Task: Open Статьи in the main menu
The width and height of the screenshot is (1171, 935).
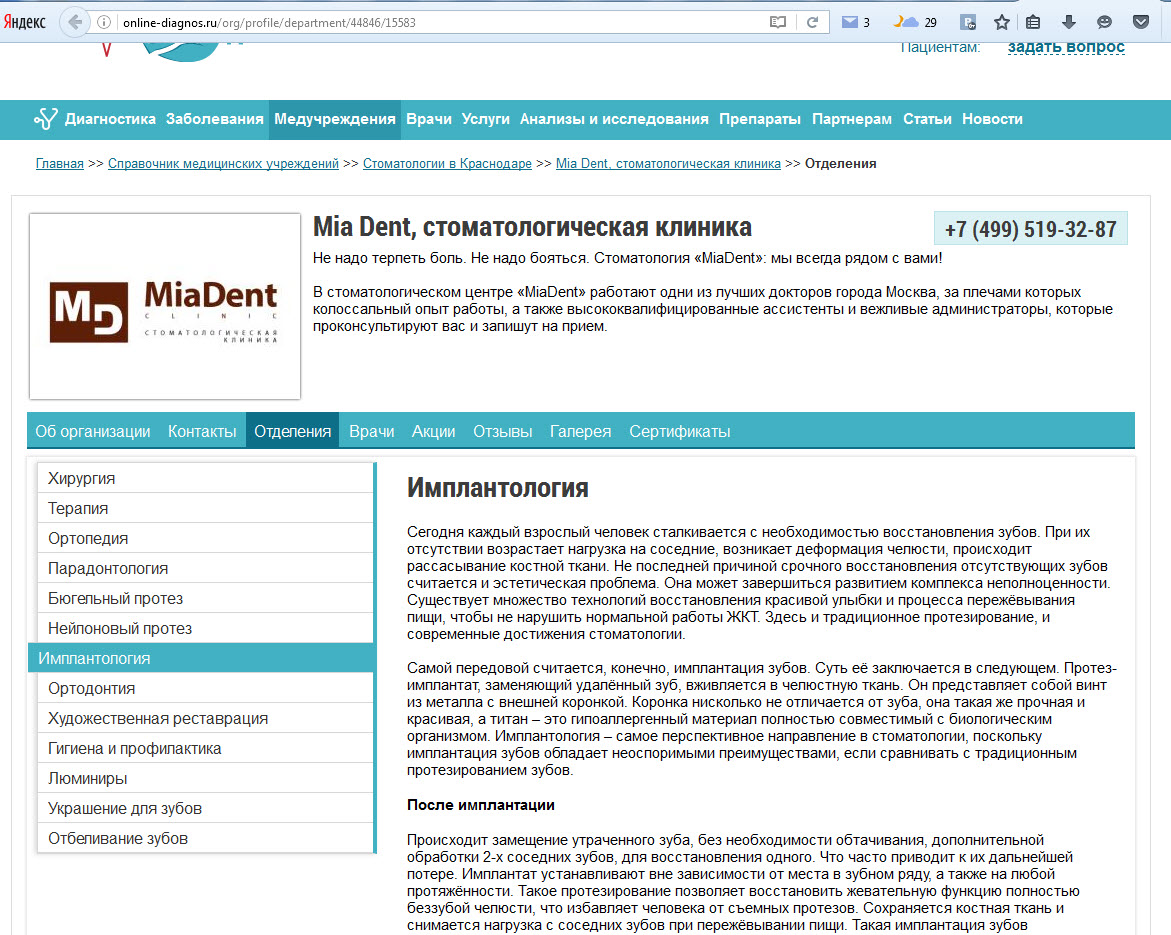Action: (927, 119)
